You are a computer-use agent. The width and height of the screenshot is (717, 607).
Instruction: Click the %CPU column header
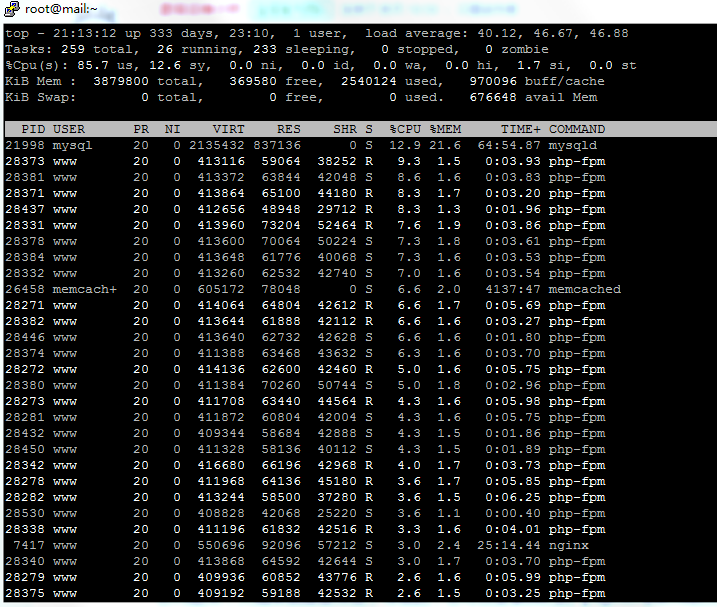(x=405, y=129)
